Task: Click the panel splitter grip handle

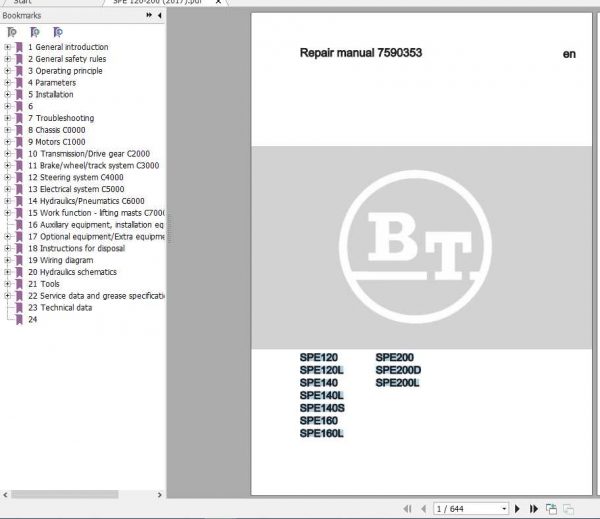Action: pos(170,228)
